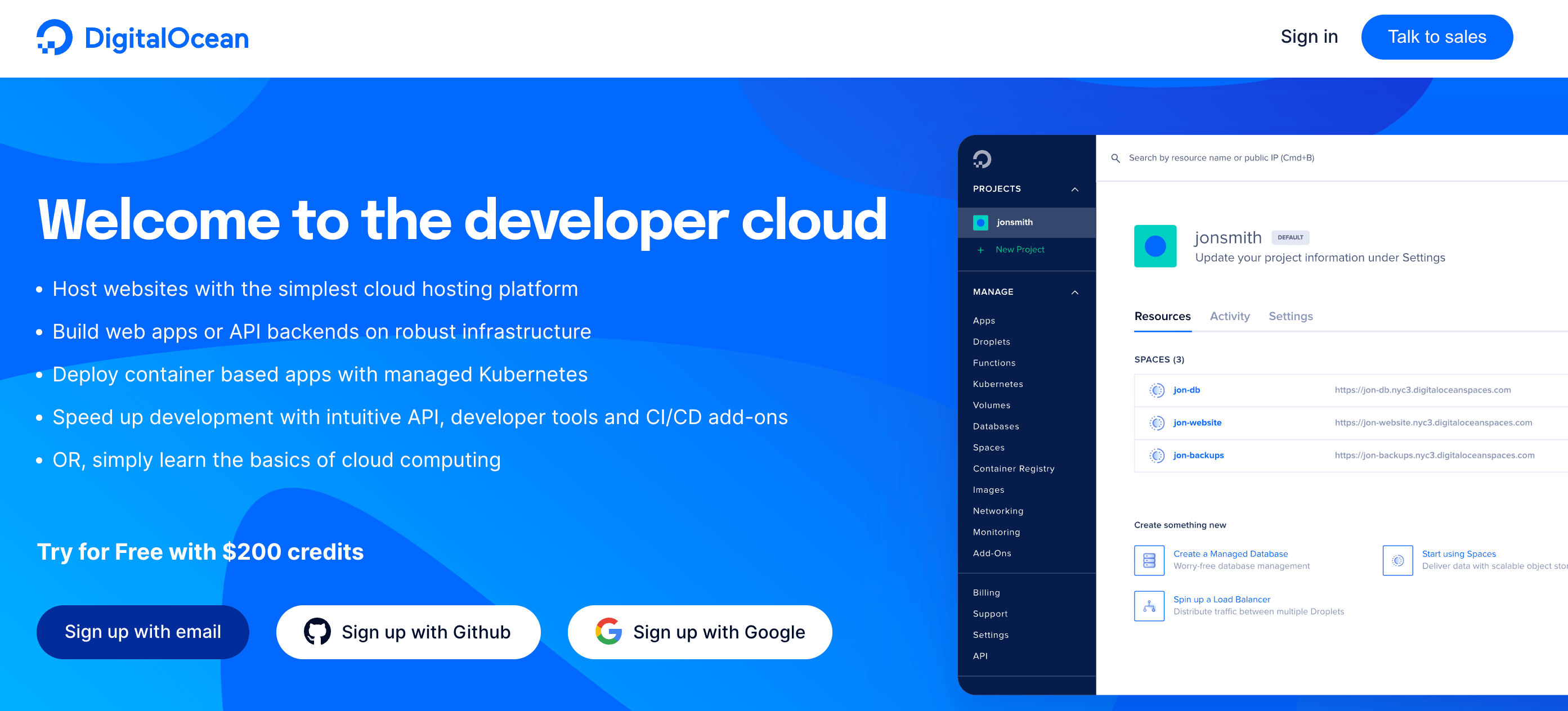1568x711 pixels.
Task: Click Sign in in the header
Action: [1309, 37]
